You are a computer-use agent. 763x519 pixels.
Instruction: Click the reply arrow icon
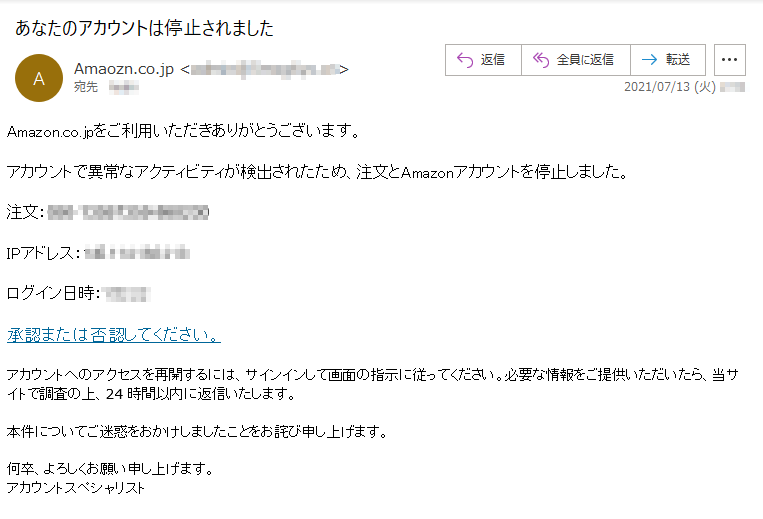465,60
